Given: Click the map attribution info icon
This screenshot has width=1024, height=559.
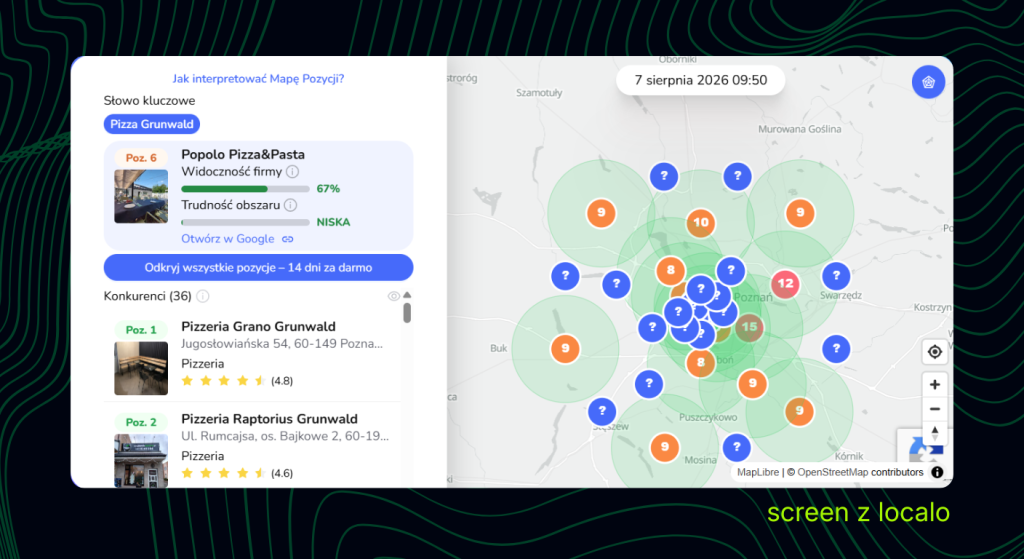Looking at the screenshot, I should coord(937,472).
